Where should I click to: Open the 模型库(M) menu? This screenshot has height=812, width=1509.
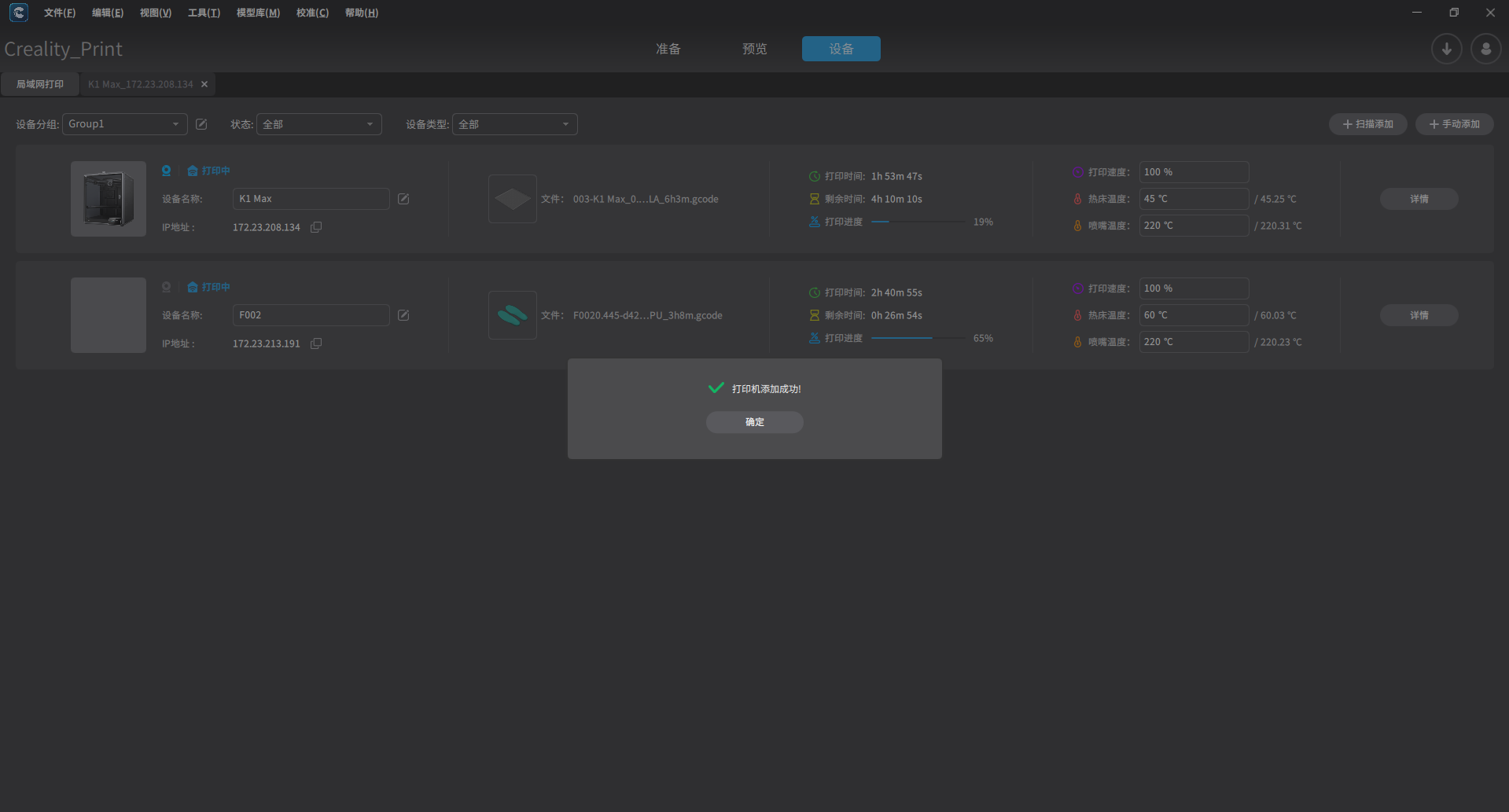point(258,13)
